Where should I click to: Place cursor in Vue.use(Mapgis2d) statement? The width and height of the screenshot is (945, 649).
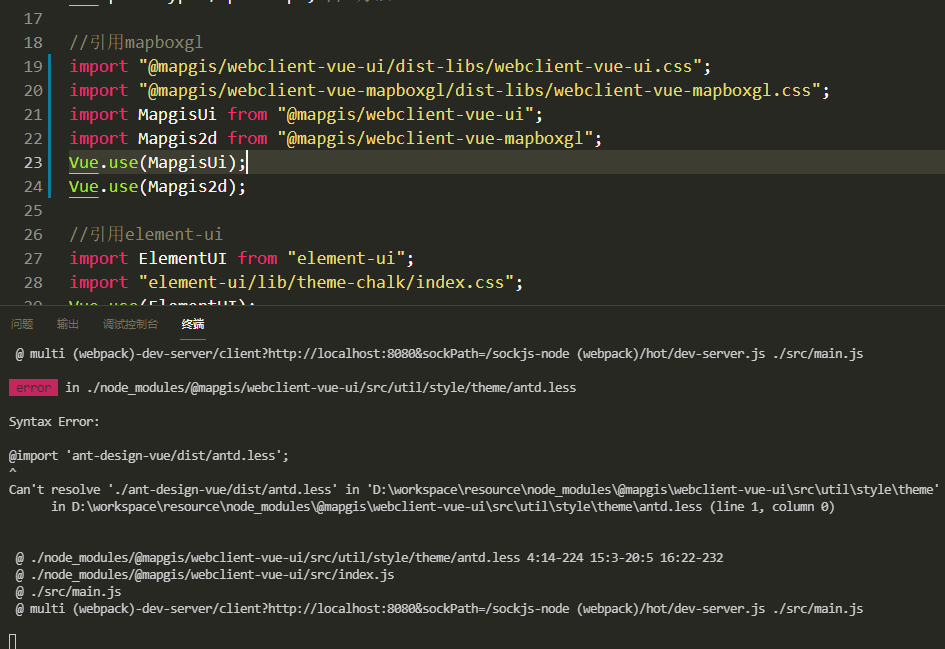click(x=157, y=187)
